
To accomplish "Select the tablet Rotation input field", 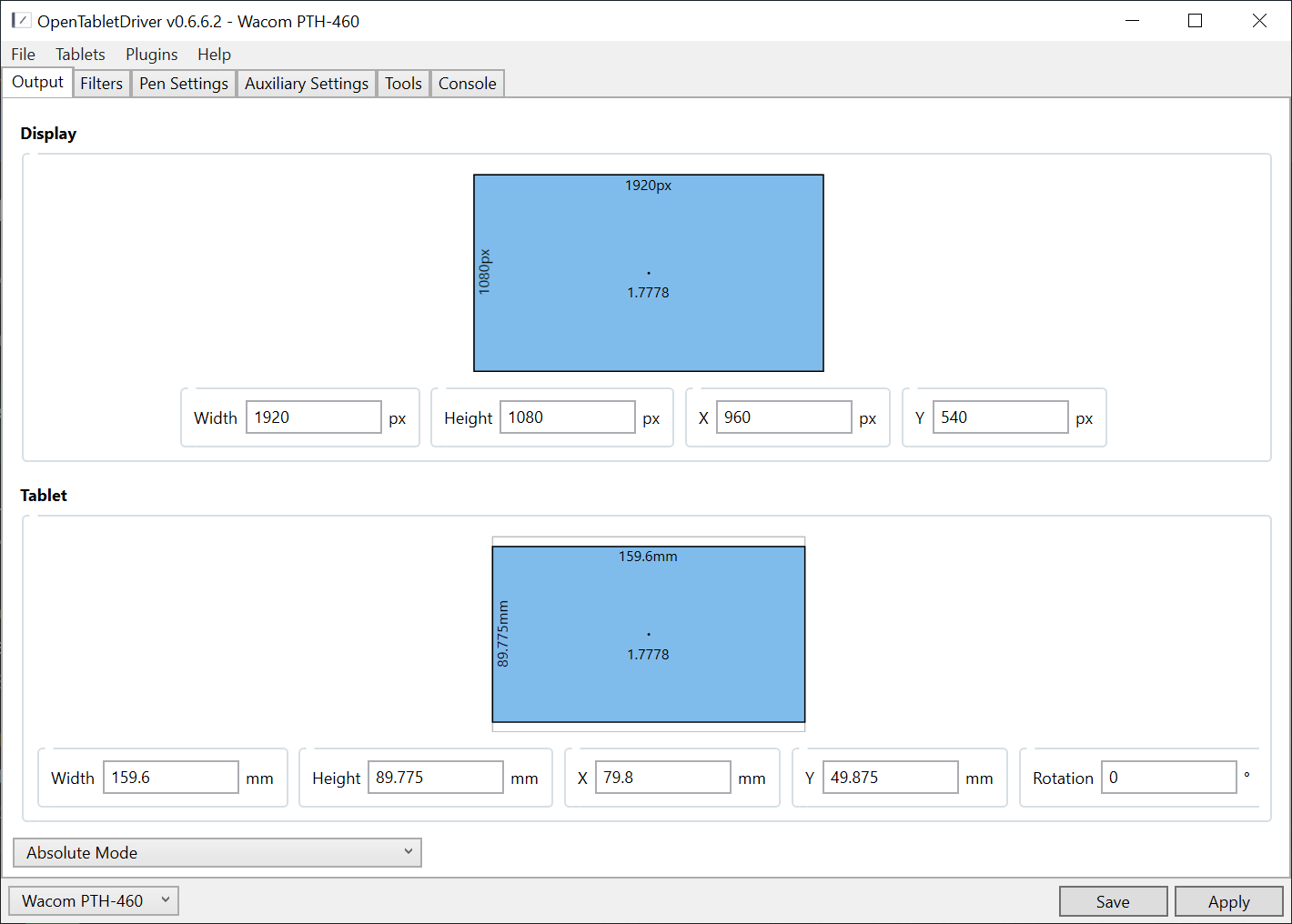I will (1168, 778).
